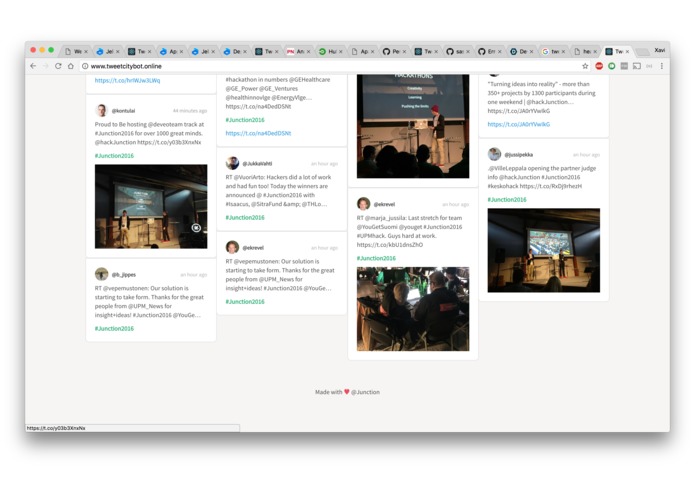The width and height of the screenshot is (695, 494).
Task: Open the blue t.co/JA0rYVwIkG link
Action: [x=519, y=124]
